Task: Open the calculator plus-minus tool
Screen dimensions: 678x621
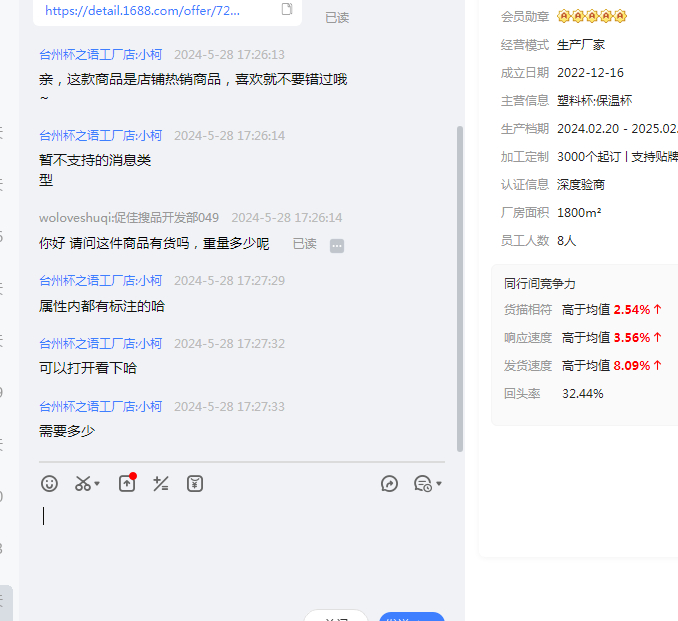Action: tap(160, 484)
